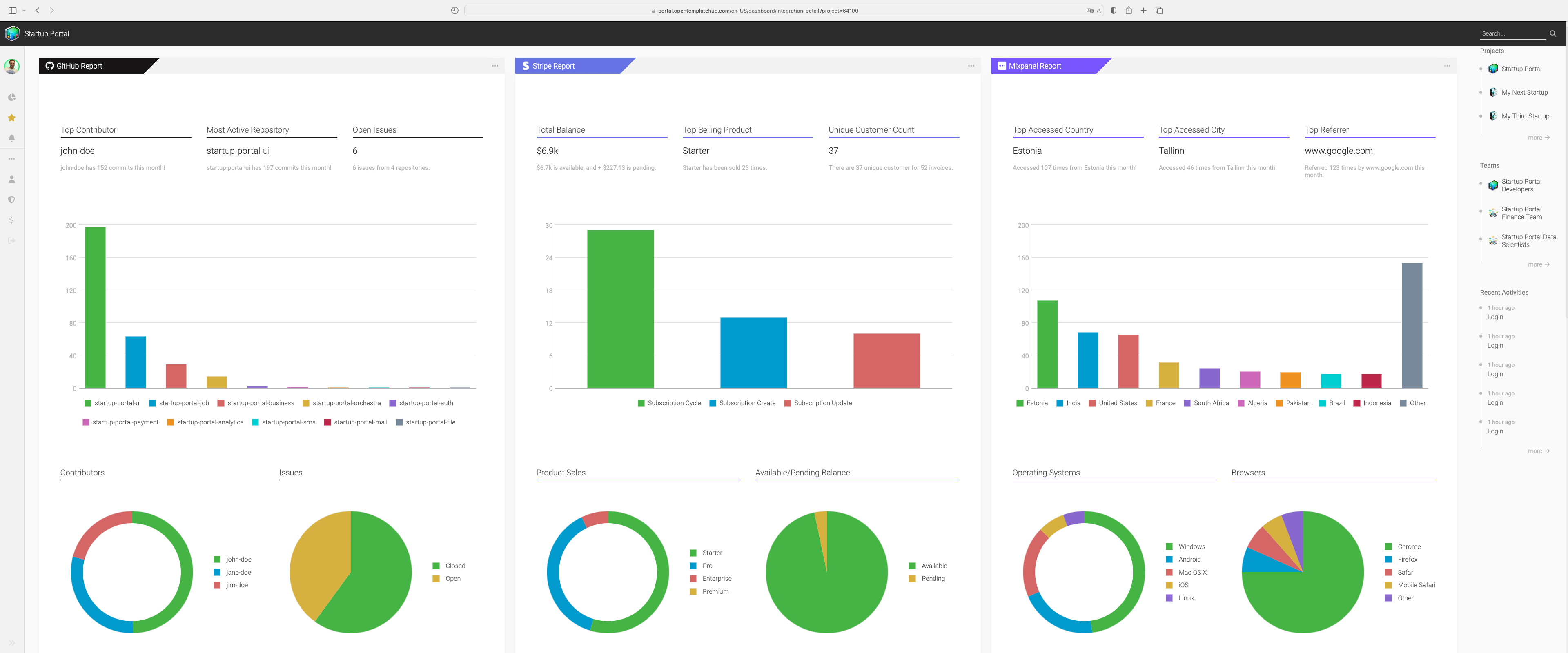Toggle startup-portal-analytics legend entry
The height and width of the screenshot is (653, 1568).
[205, 422]
